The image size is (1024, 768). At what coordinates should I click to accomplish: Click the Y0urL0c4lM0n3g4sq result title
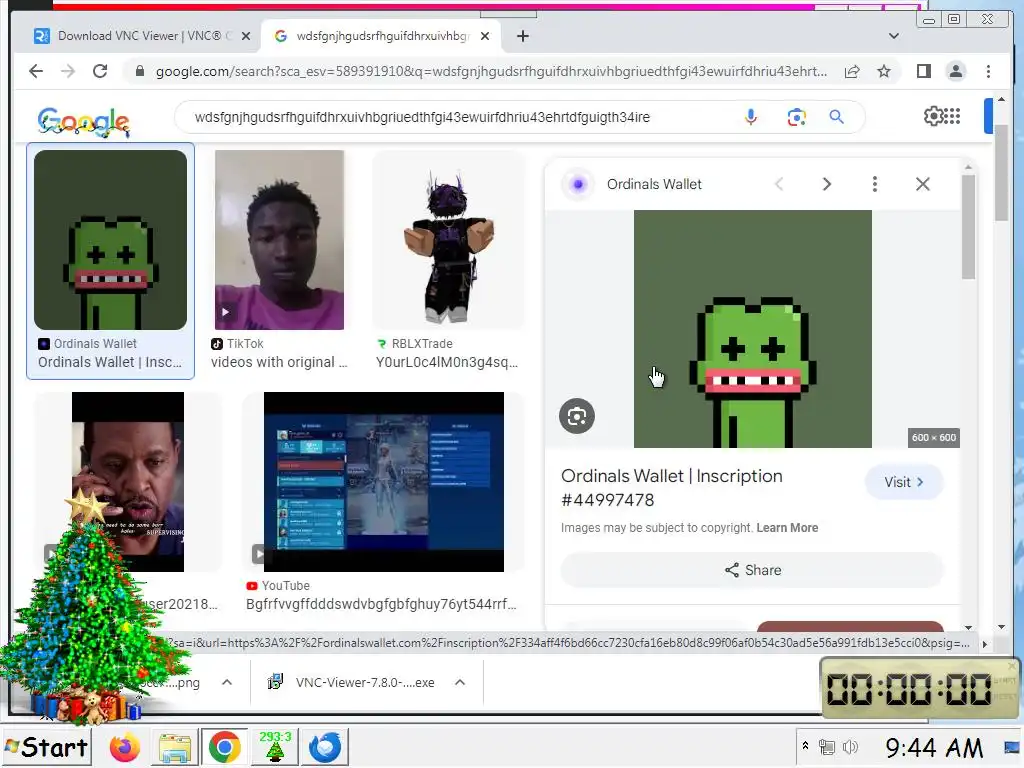pyautogui.click(x=447, y=362)
